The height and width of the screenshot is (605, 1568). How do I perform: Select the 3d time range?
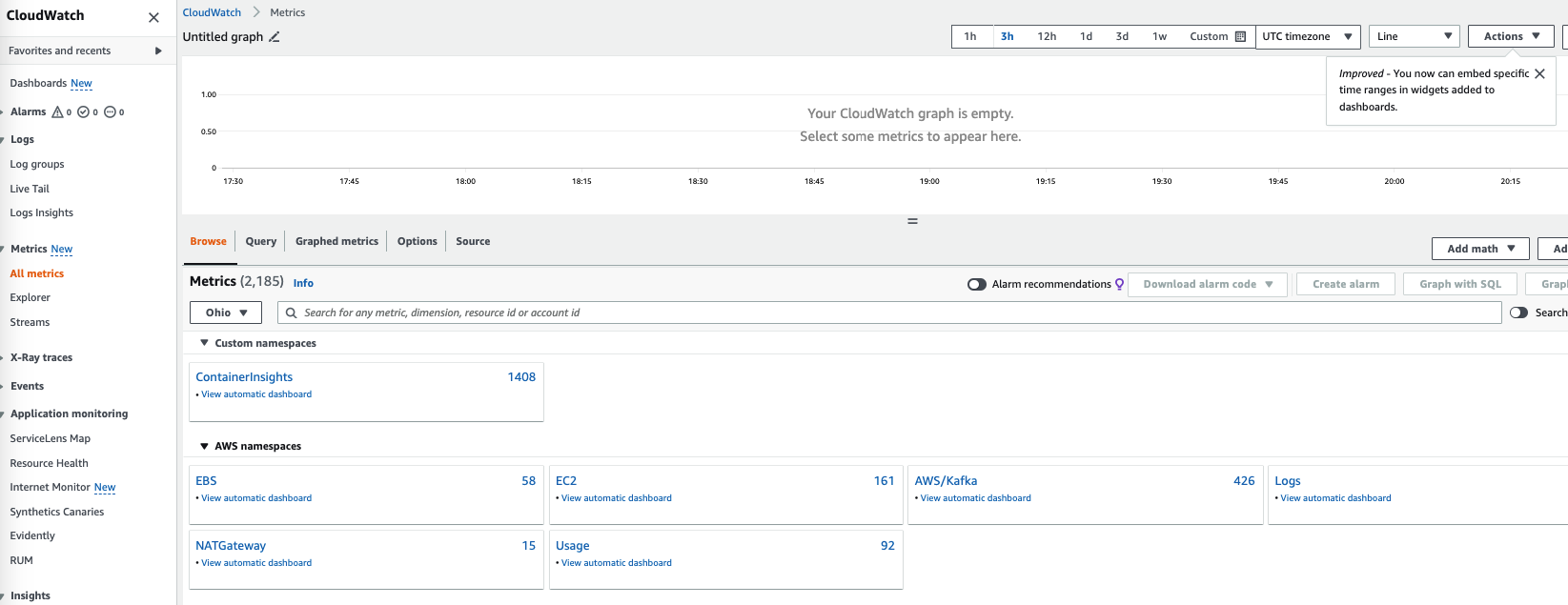pyautogui.click(x=1122, y=36)
